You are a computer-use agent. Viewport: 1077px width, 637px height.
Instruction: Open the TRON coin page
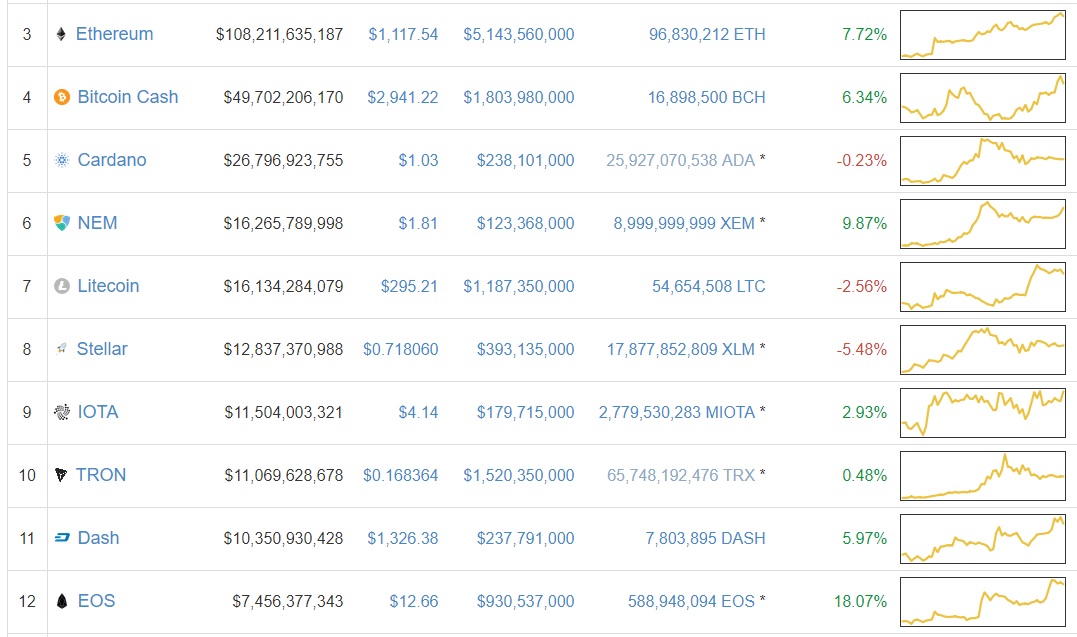(101, 475)
